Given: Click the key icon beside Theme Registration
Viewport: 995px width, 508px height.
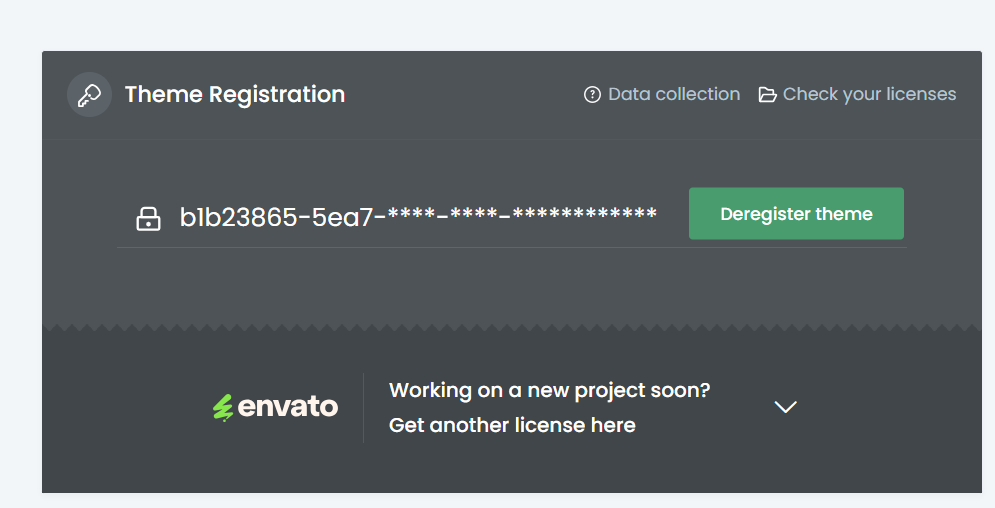Looking at the screenshot, I should (x=89, y=95).
